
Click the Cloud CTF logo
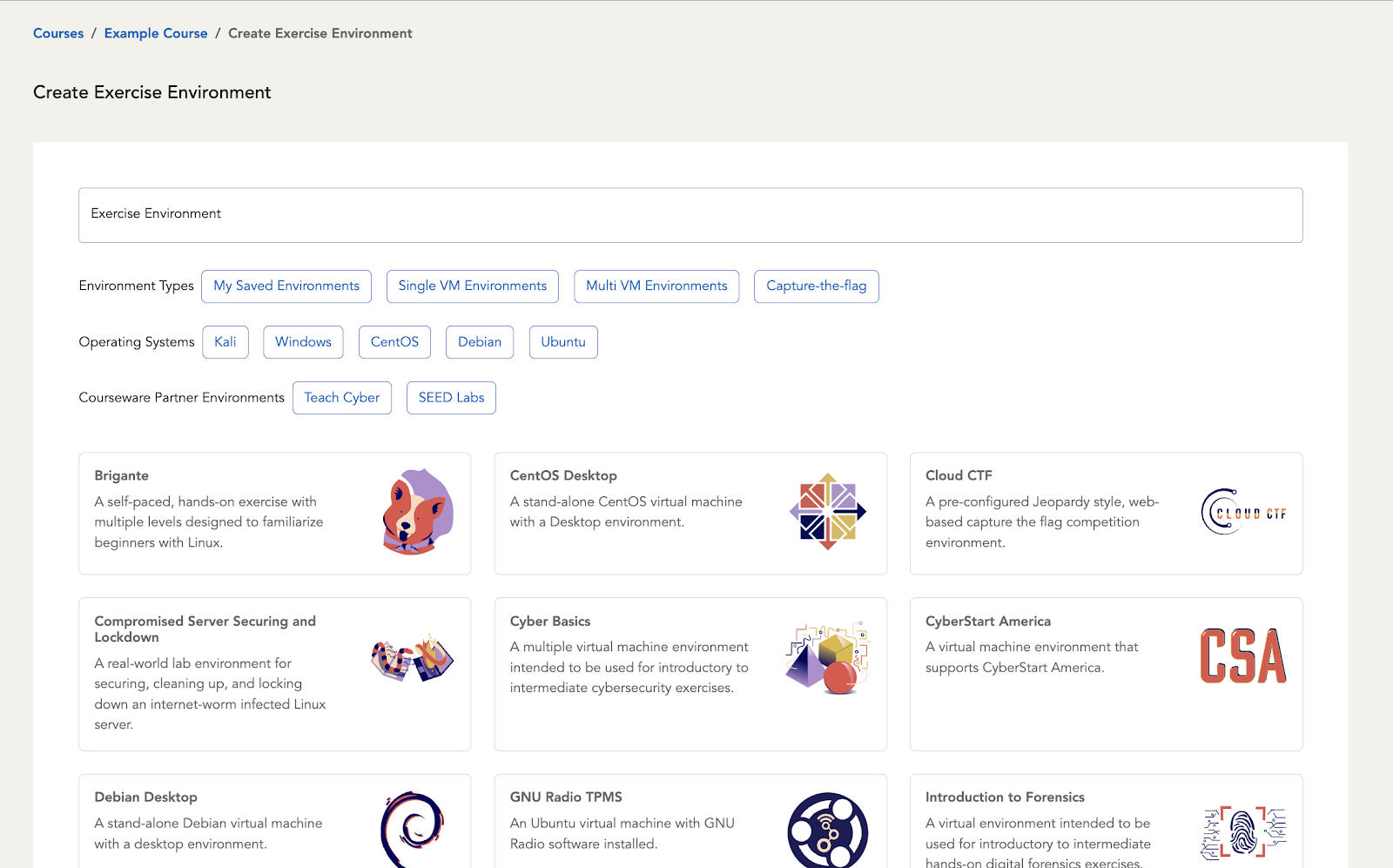[x=1243, y=512]
